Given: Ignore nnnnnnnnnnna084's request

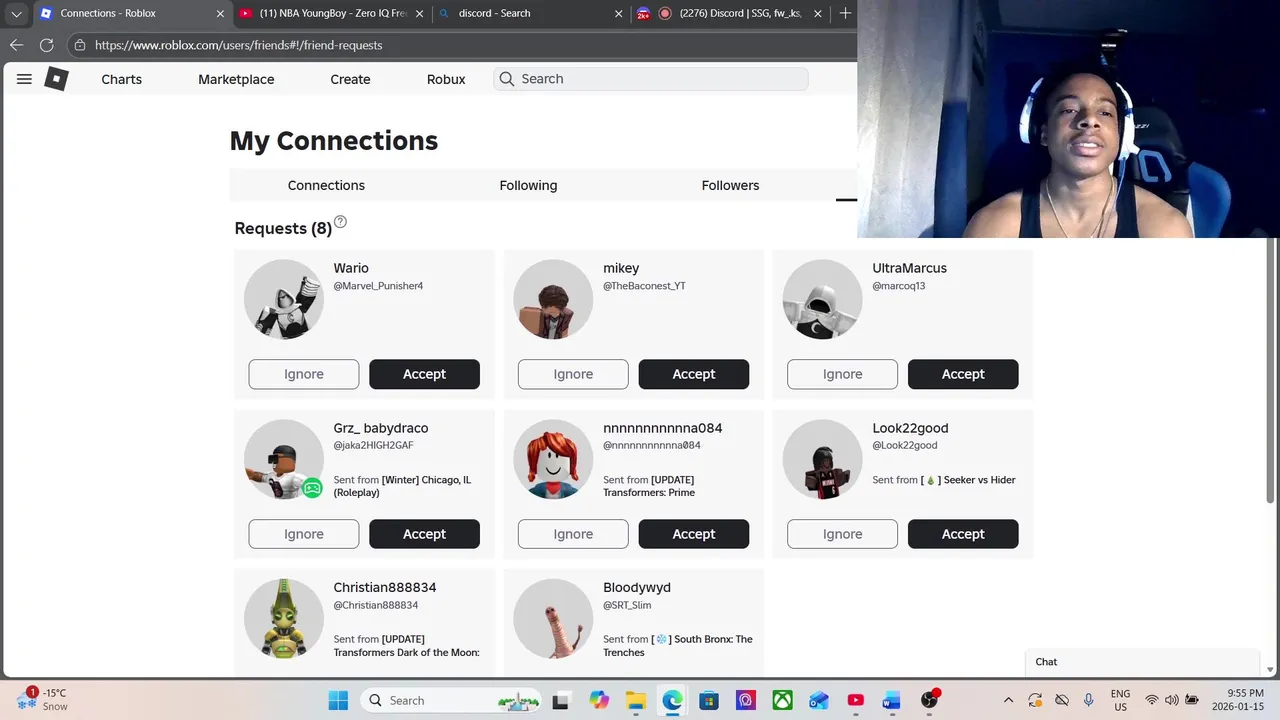Looking at the screenshot, I should [x=573, y=534].
